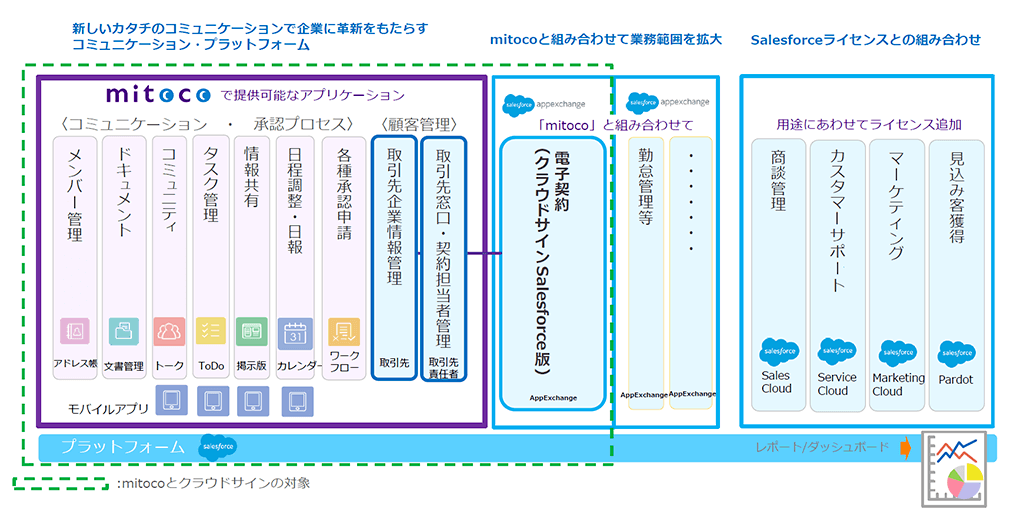Click the 〈顧客管理〉 heading

pyautogui.click(x=419, y=124)
